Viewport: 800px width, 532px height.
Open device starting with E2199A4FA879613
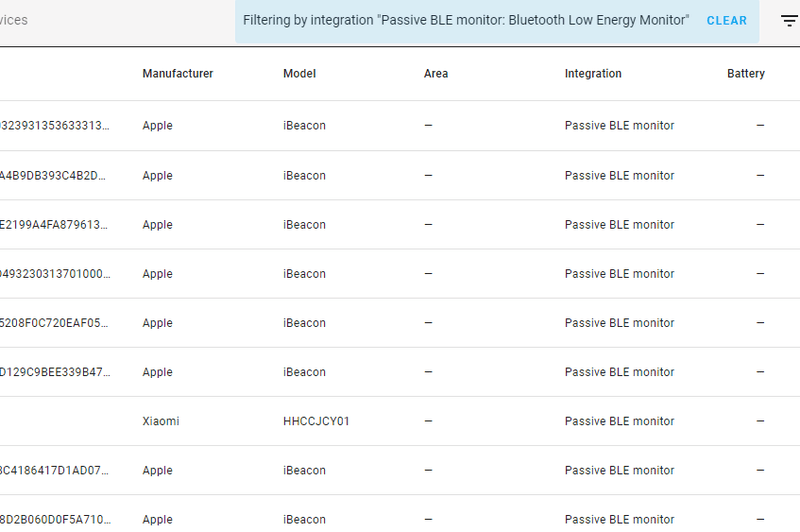coord(55,225)
